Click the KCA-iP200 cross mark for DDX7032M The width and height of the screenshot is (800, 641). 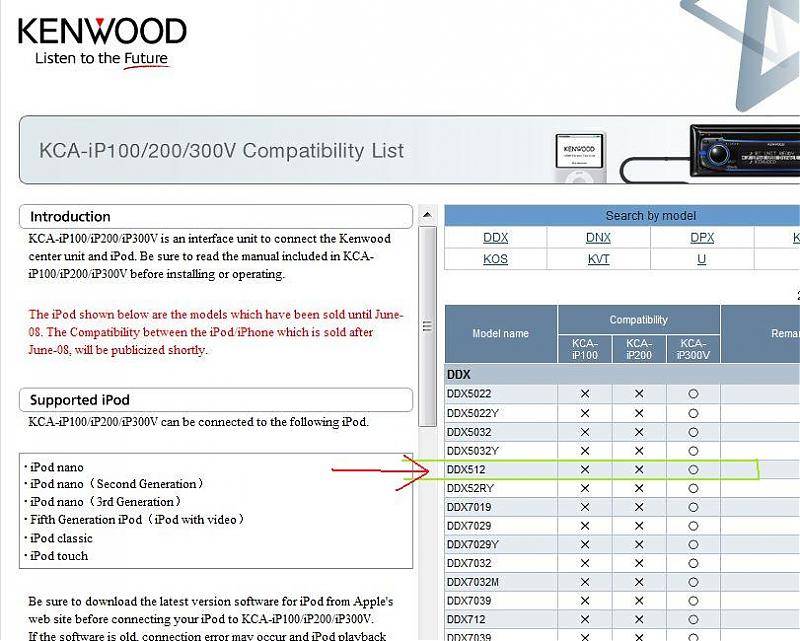coord(639,582)
